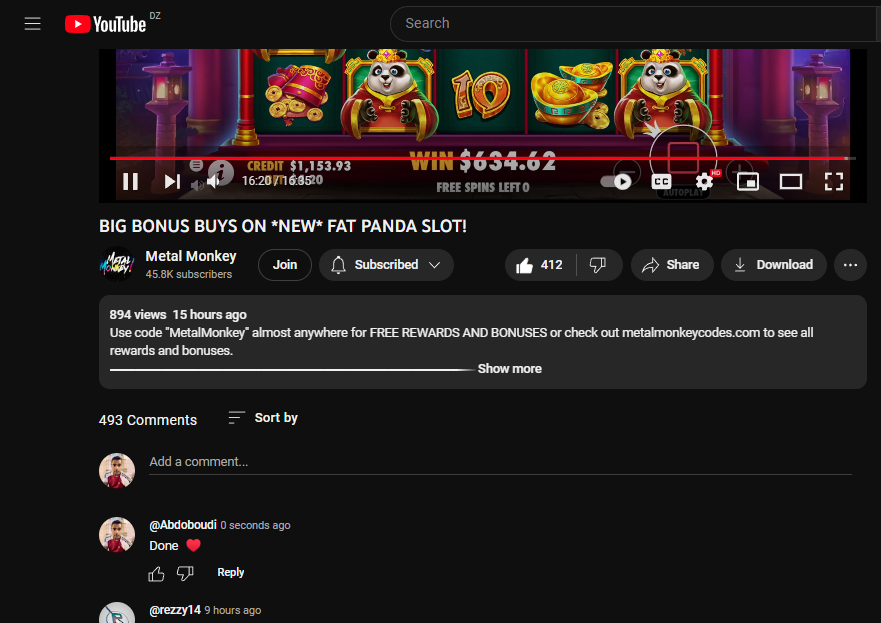The image size is (881, 623).
Task: Switch to theater mode
Action: click(x=791, y=181)
